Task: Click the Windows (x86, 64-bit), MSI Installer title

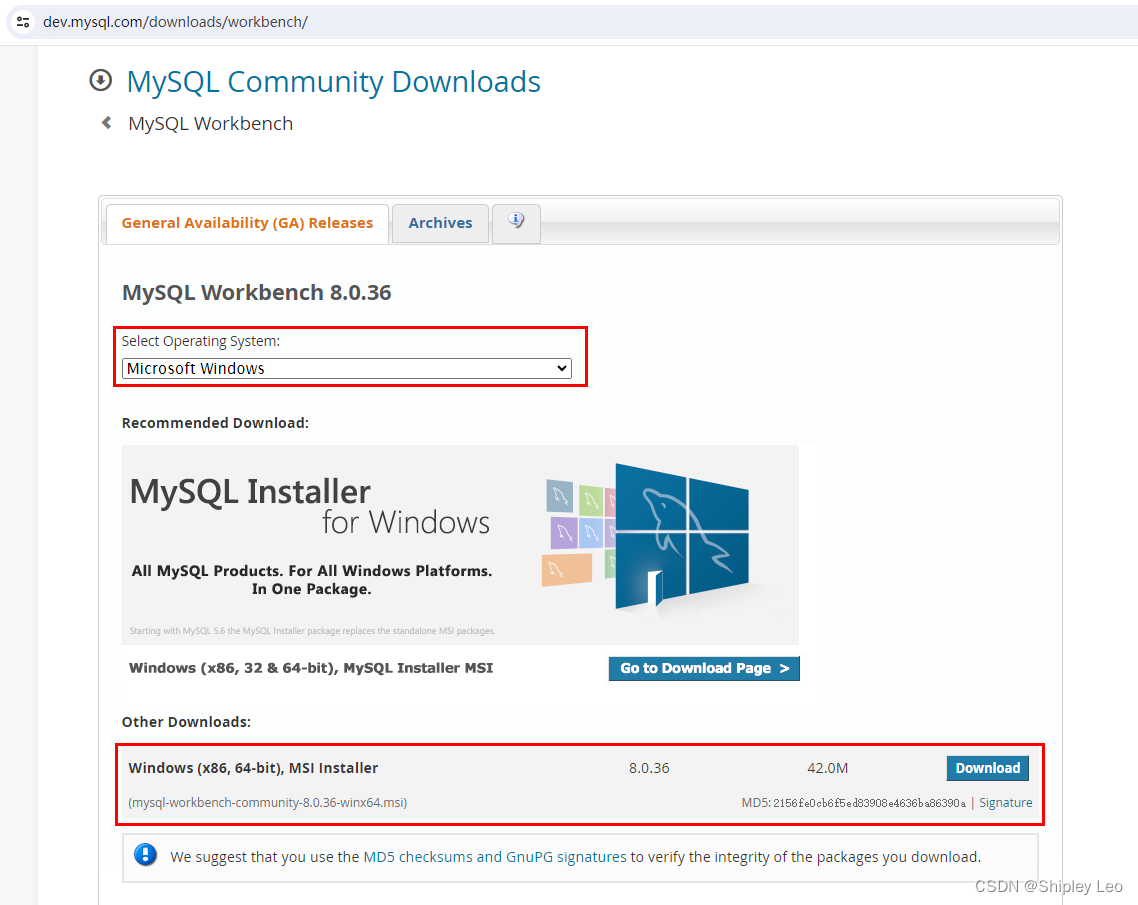Action: pyautogui.click(x=253, y=768)
